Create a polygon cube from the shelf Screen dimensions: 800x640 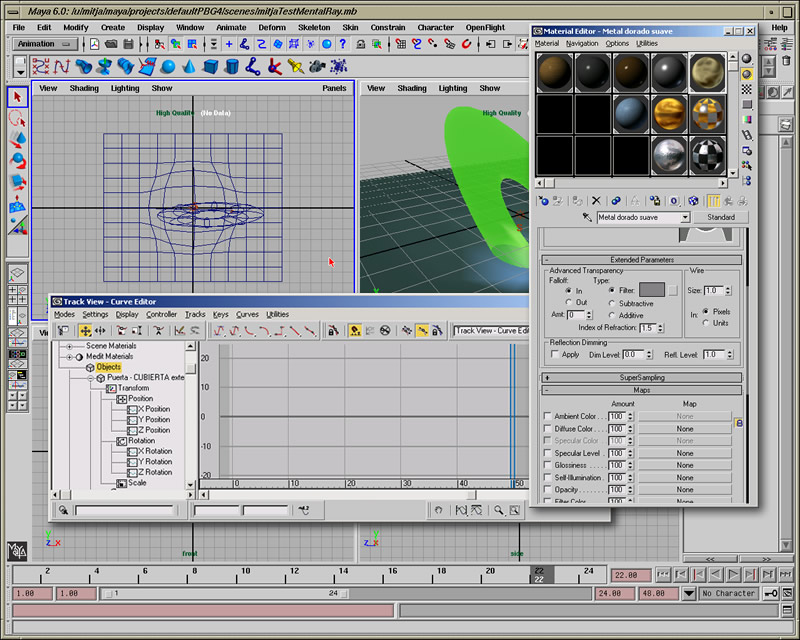(210, 66)
